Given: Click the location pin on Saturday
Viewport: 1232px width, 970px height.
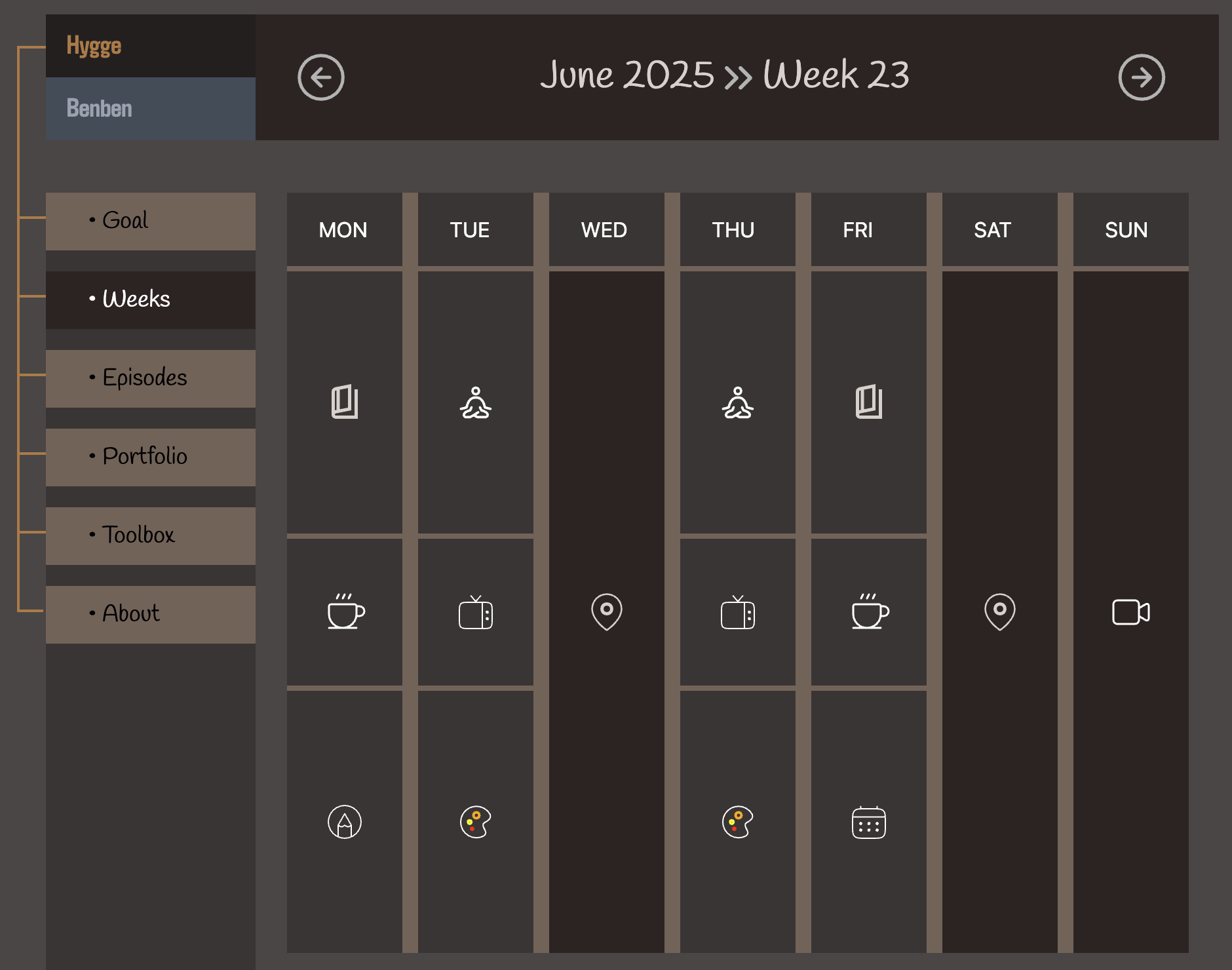Looking at the screenshot, I should [x=1000, y=611].
